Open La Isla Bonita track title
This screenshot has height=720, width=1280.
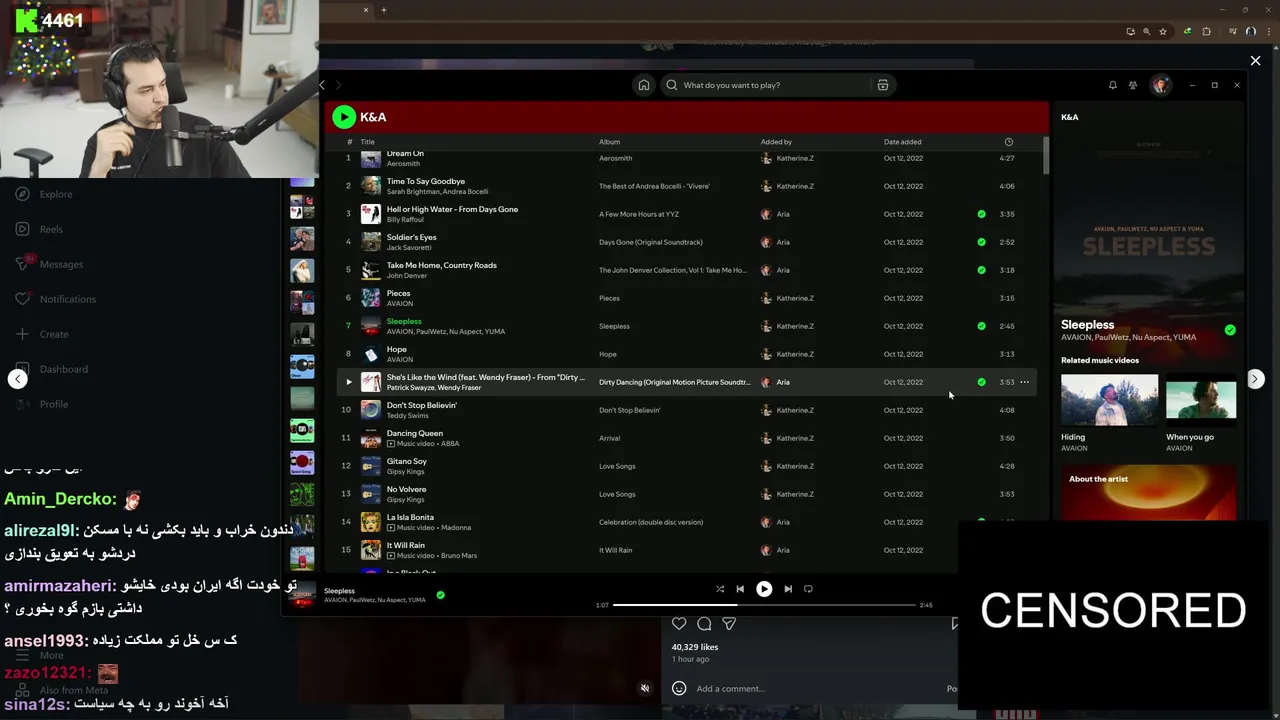410,517
